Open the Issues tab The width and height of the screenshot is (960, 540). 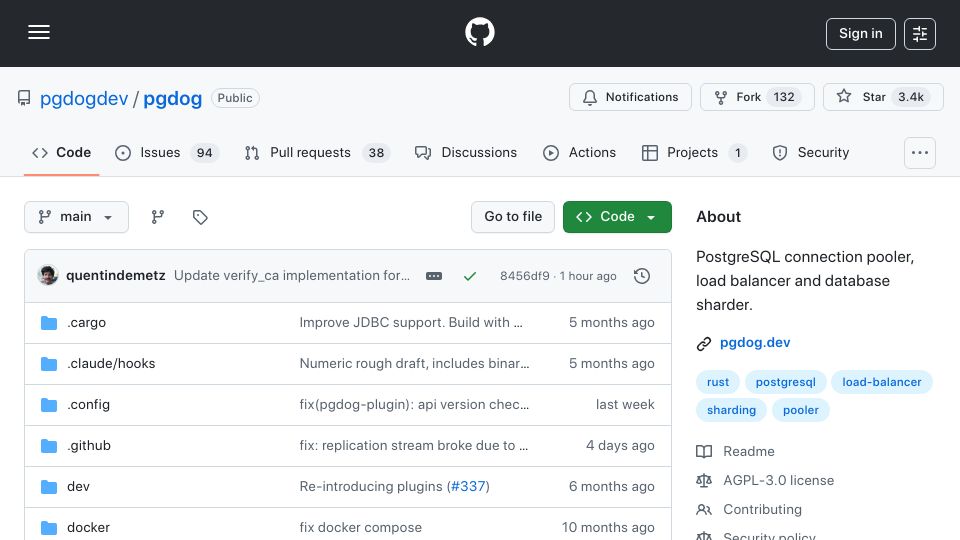tap(167, 152)
